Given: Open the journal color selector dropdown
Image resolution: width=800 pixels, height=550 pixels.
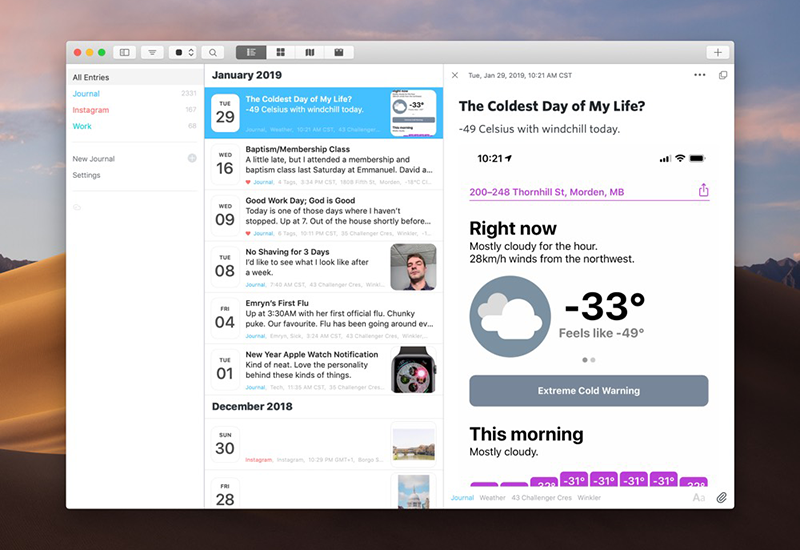Looking at the screenshot, I should (184, 53).
